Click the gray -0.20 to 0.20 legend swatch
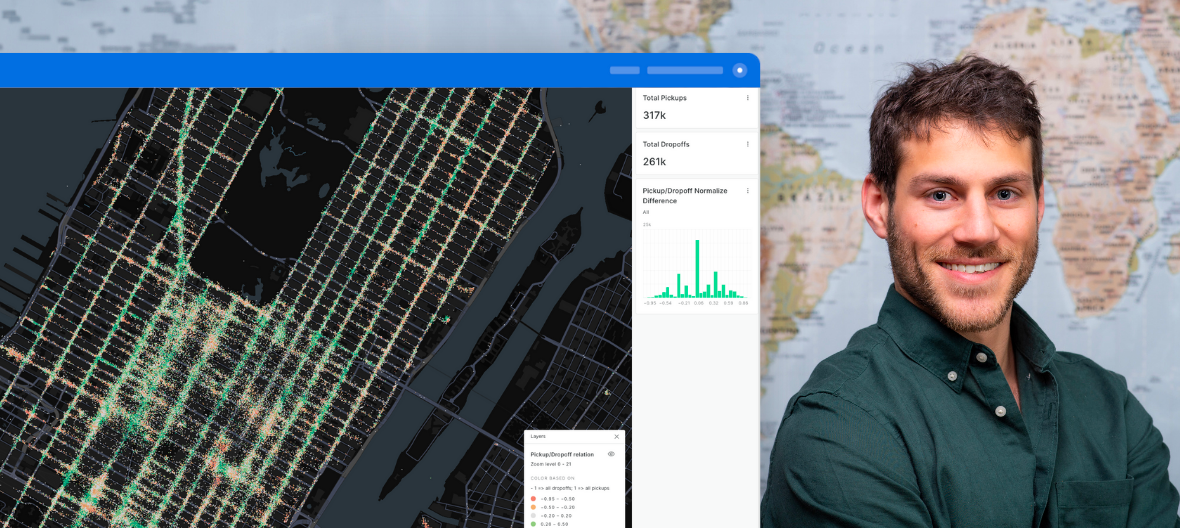 (534, 516)
